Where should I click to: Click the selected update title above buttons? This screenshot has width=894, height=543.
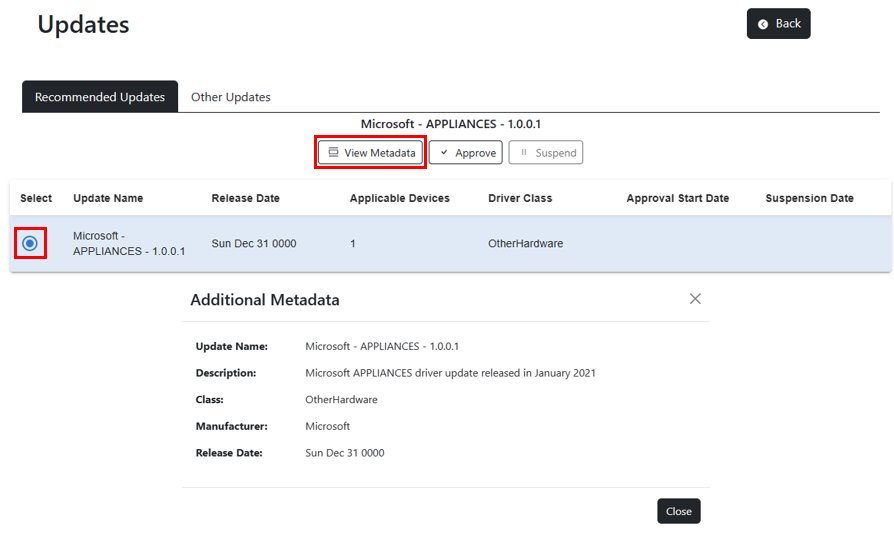click(450, 124)
